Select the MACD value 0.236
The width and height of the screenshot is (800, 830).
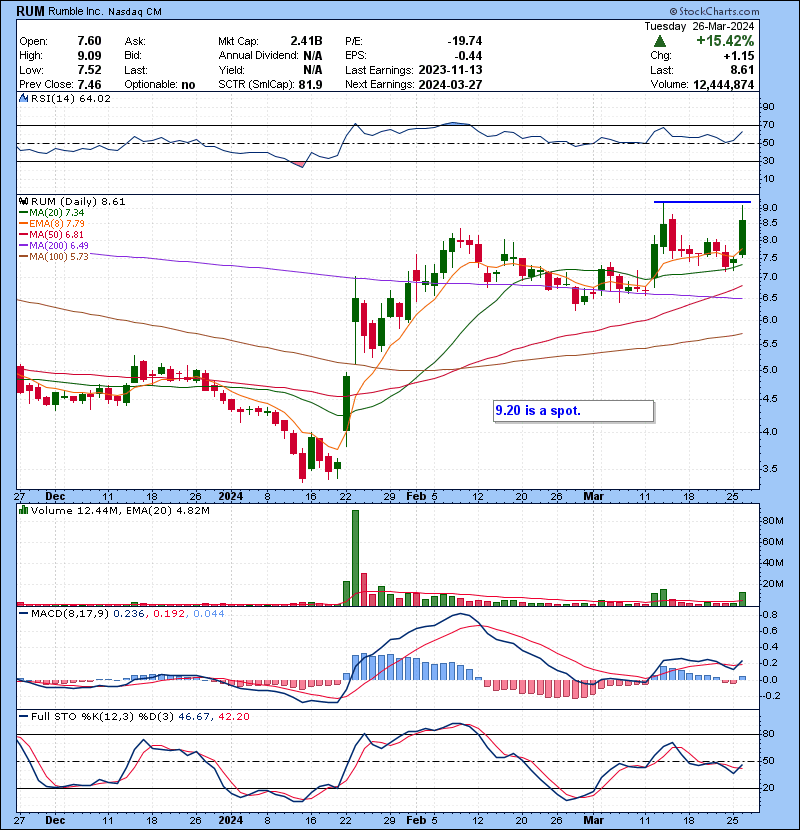[129, 613]
